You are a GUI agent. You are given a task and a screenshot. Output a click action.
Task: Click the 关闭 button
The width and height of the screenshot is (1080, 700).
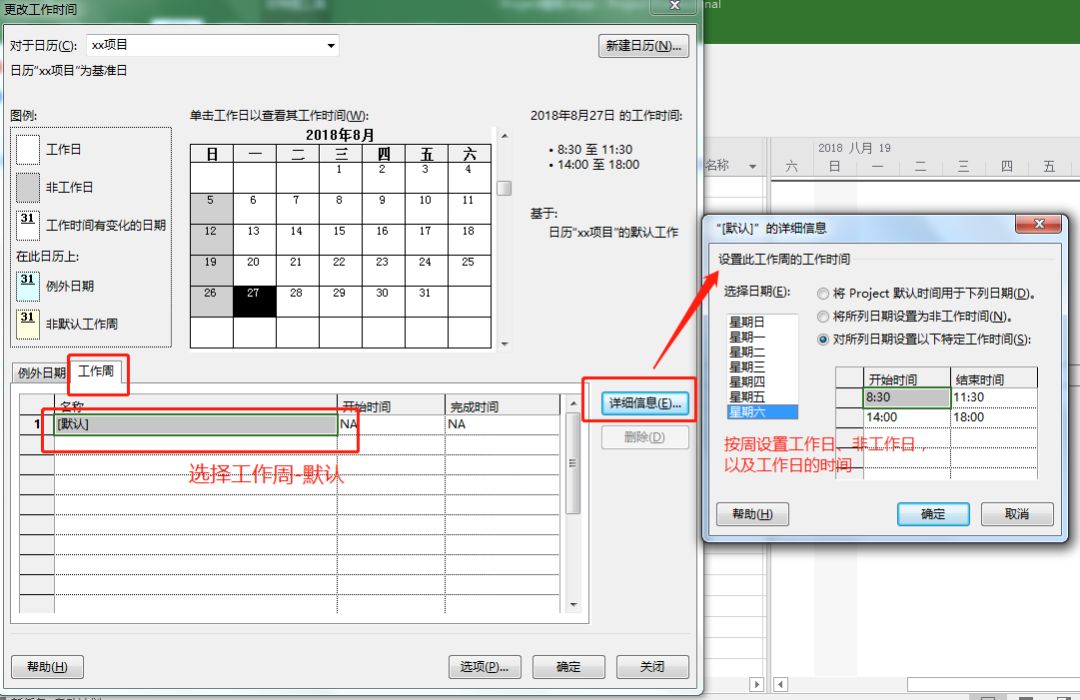[x=652, y=666]
